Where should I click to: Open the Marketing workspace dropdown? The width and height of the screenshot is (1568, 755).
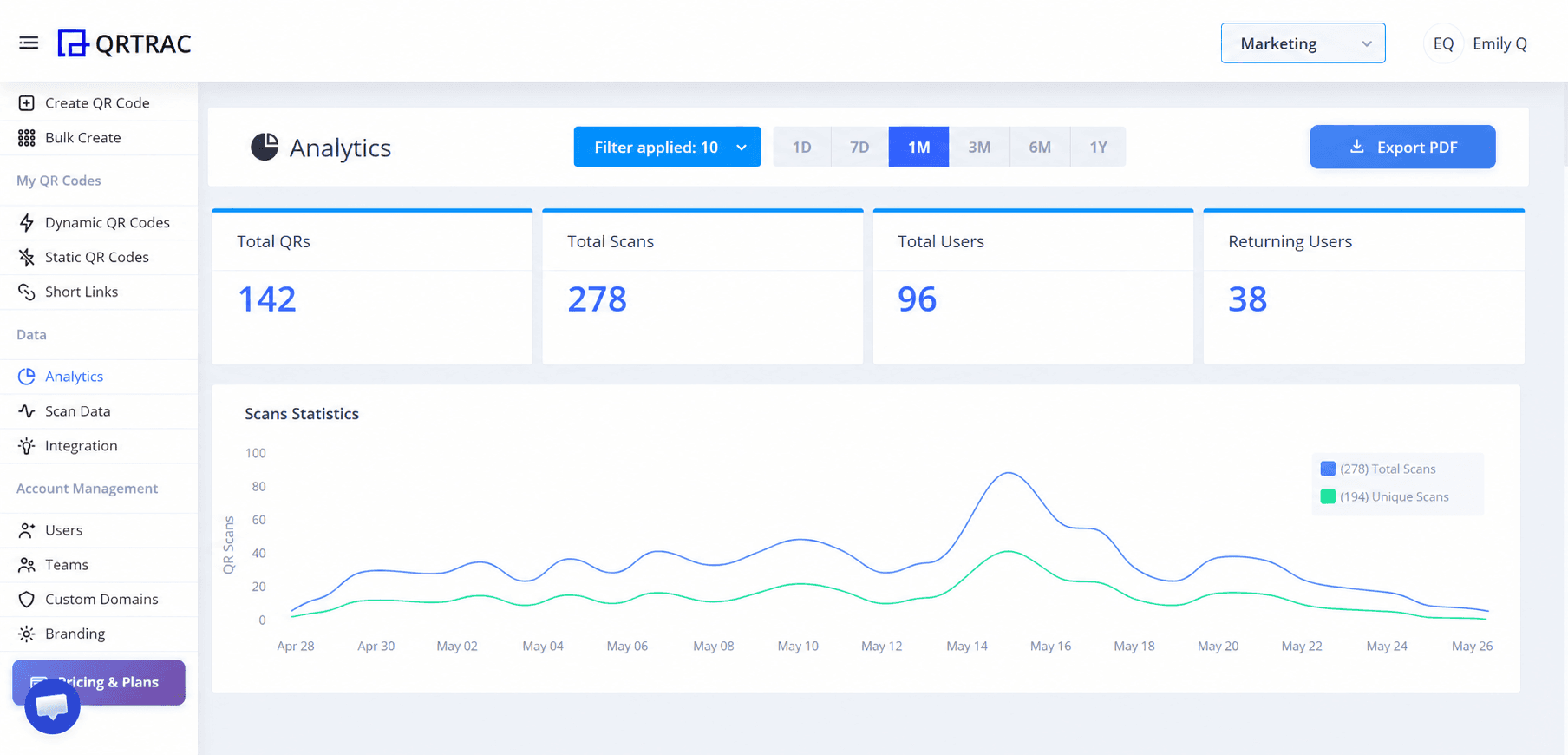tap(1303, 43)
